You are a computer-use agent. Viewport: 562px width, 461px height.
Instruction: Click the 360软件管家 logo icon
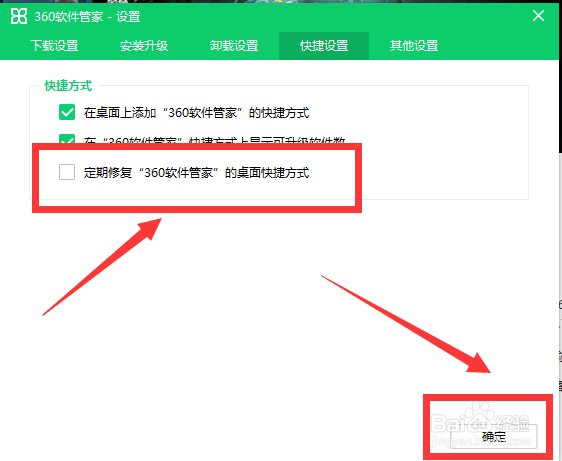pyautogui.click(x=19, y=16)
